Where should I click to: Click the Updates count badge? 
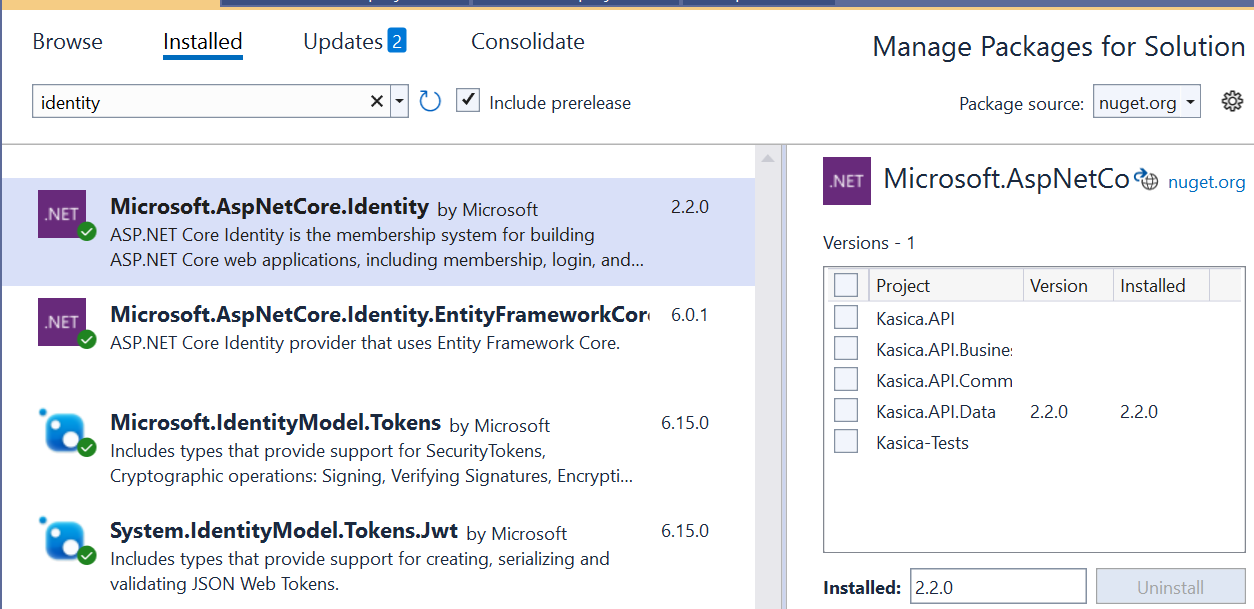pyautogui.click(x=397, y=41)
